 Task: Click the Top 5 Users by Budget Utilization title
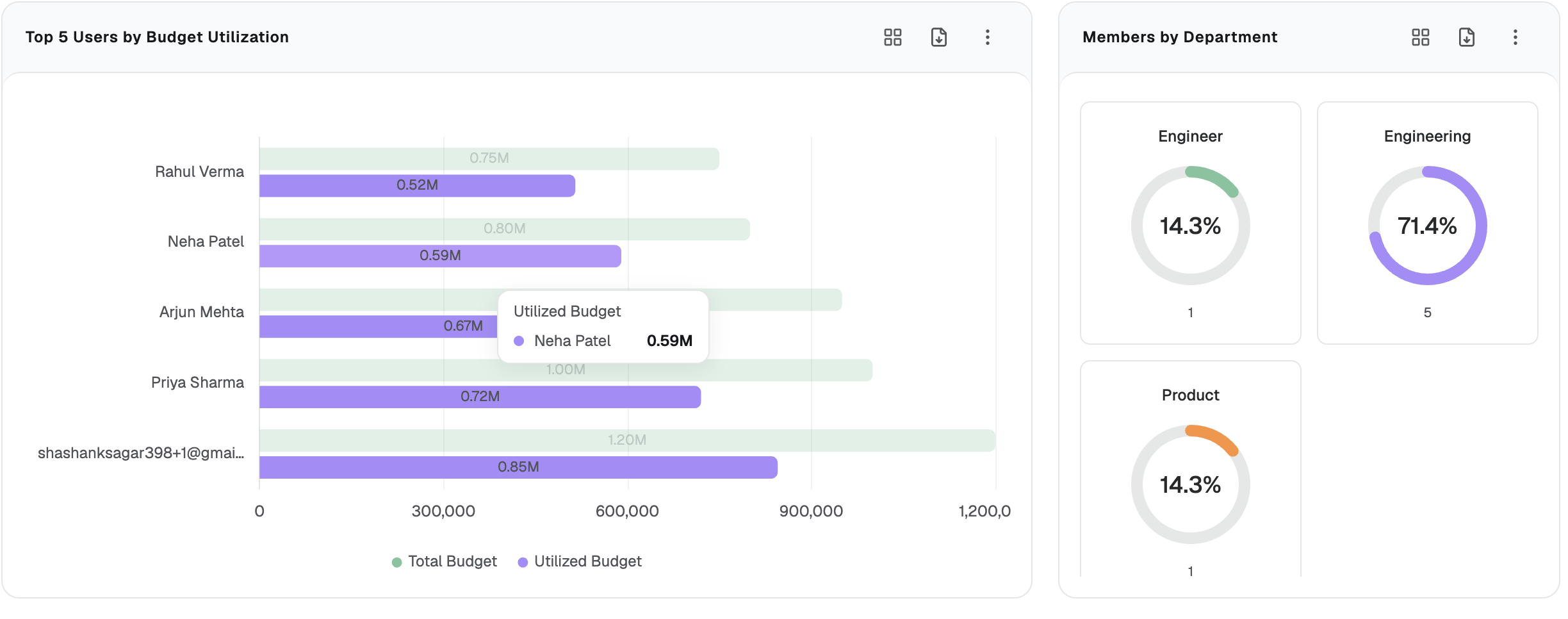157,37
